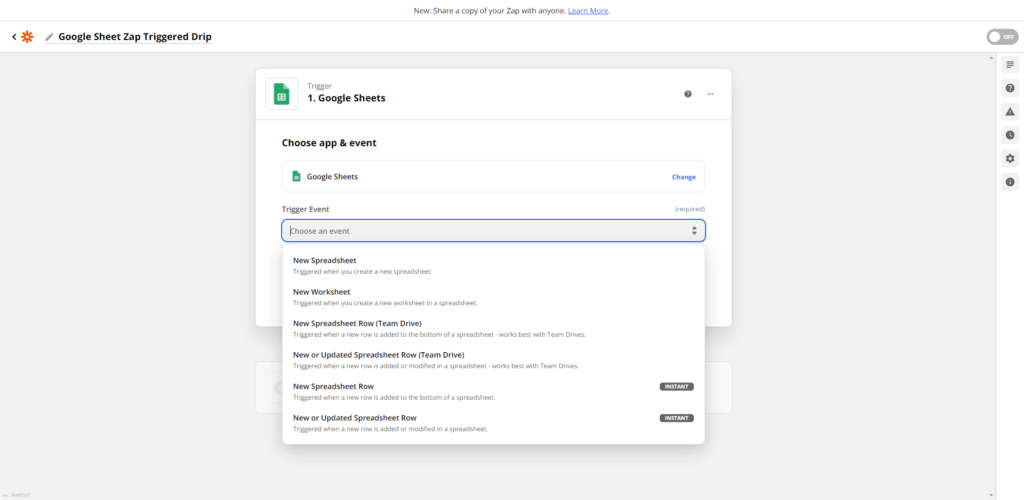
Task: Go back using the left arrow
Action: (14, 37)
